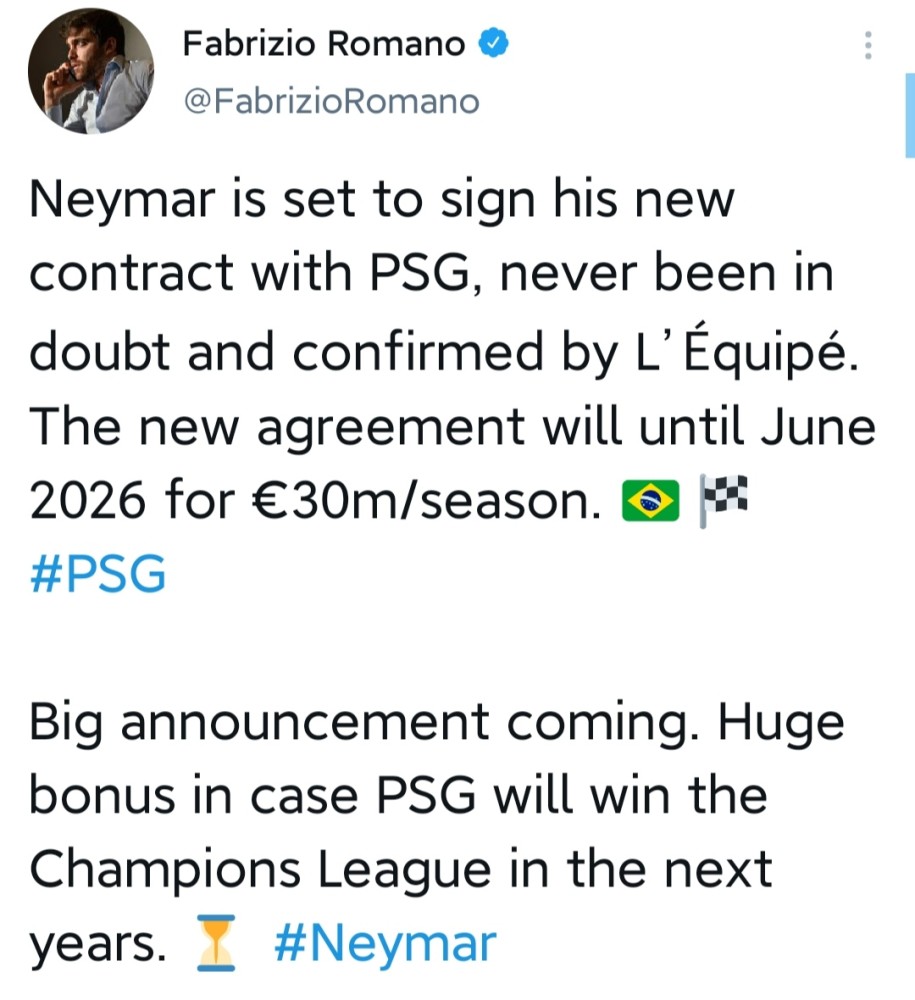The height and width of the screenshot is (1000, 915).
Task: Click the blue scrollbar indicator on right edge
Action: click(910, 115)
